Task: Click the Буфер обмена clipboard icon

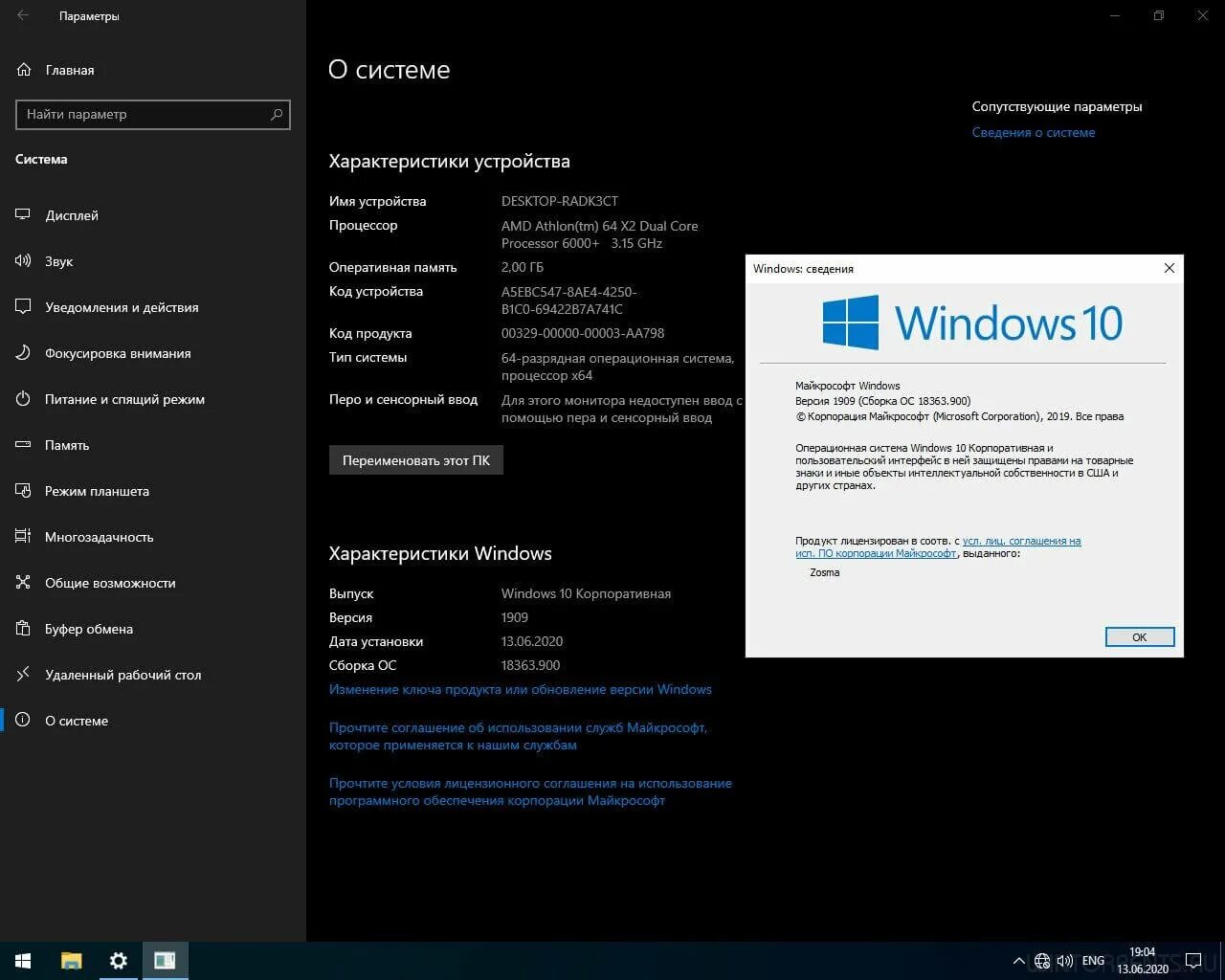Action: pyautogui.click(x=24, y=629)
